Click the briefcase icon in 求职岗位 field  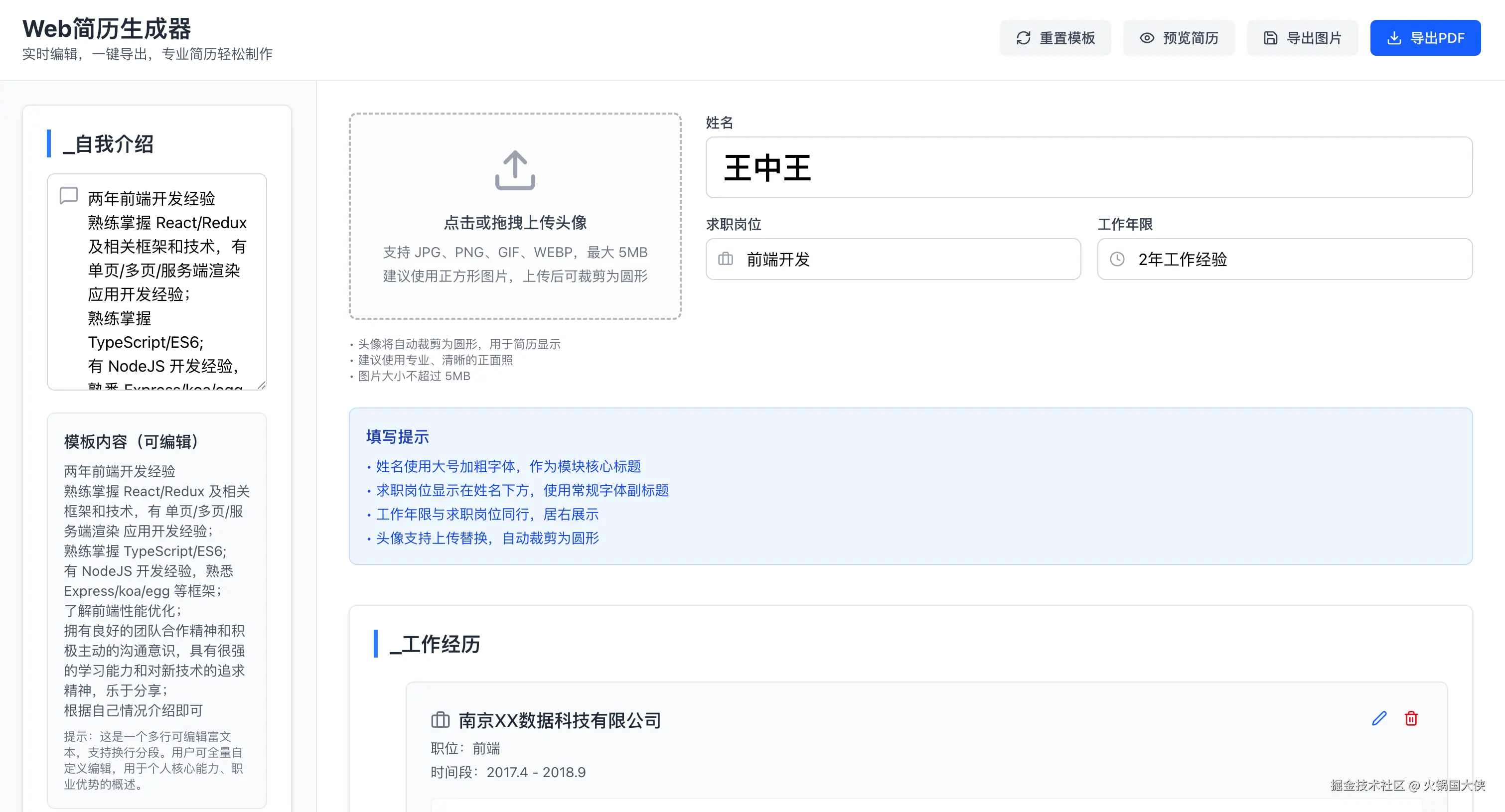pos(725,259)
